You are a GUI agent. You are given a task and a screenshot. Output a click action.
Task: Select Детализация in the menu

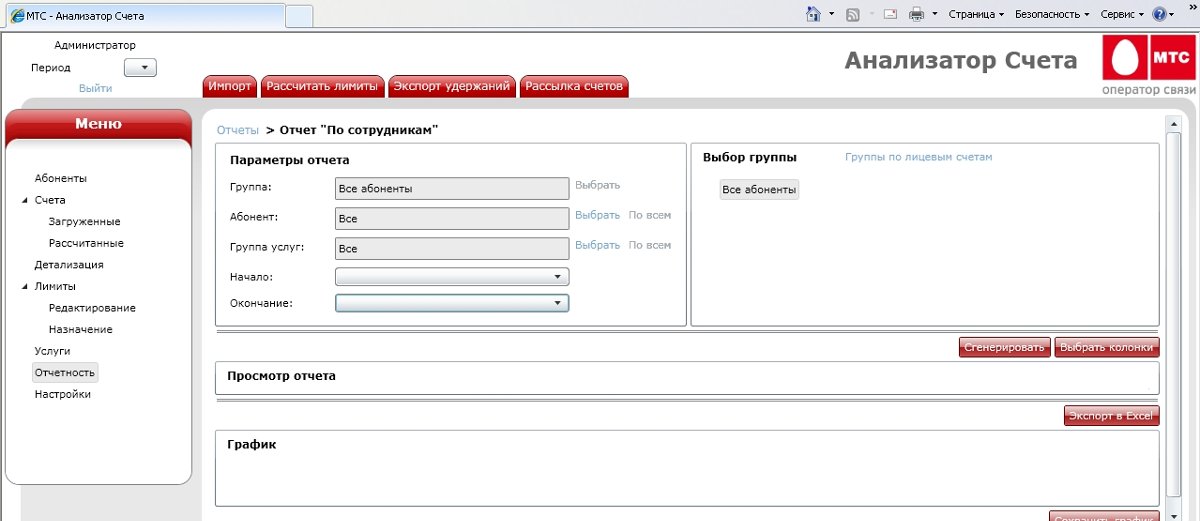tap(69, 265)
